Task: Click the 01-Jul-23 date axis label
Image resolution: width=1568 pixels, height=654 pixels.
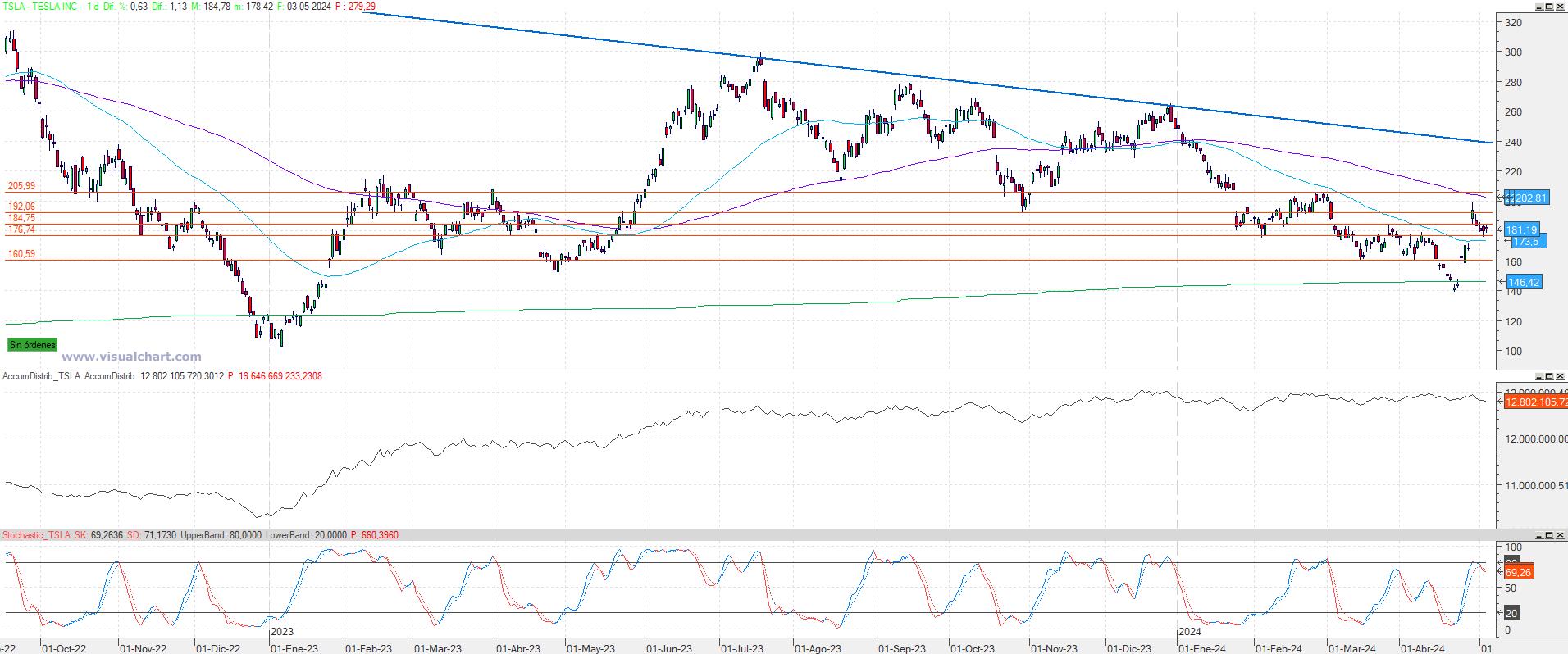Action: 743,647
